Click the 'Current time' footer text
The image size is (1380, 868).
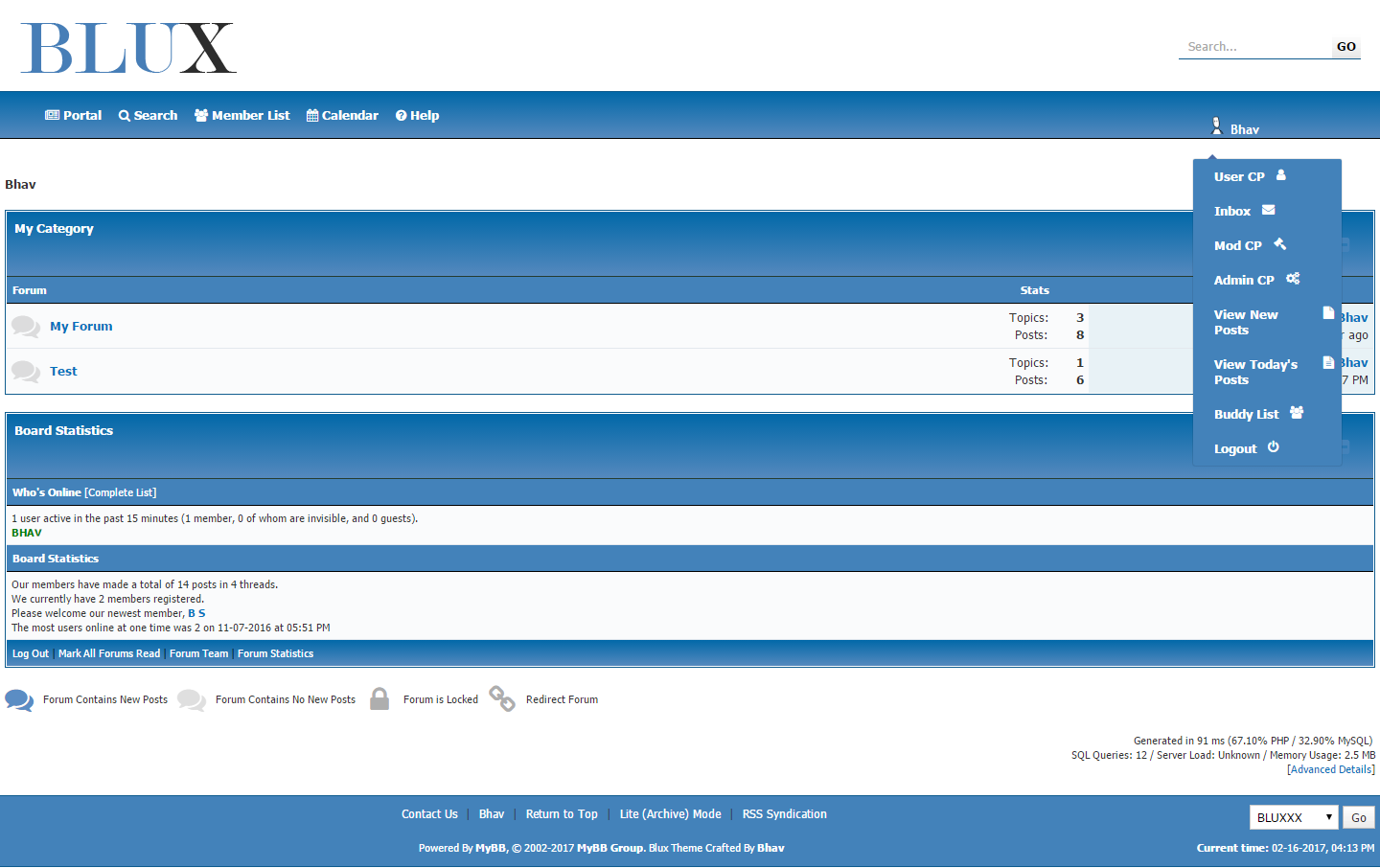[1285, 848]
